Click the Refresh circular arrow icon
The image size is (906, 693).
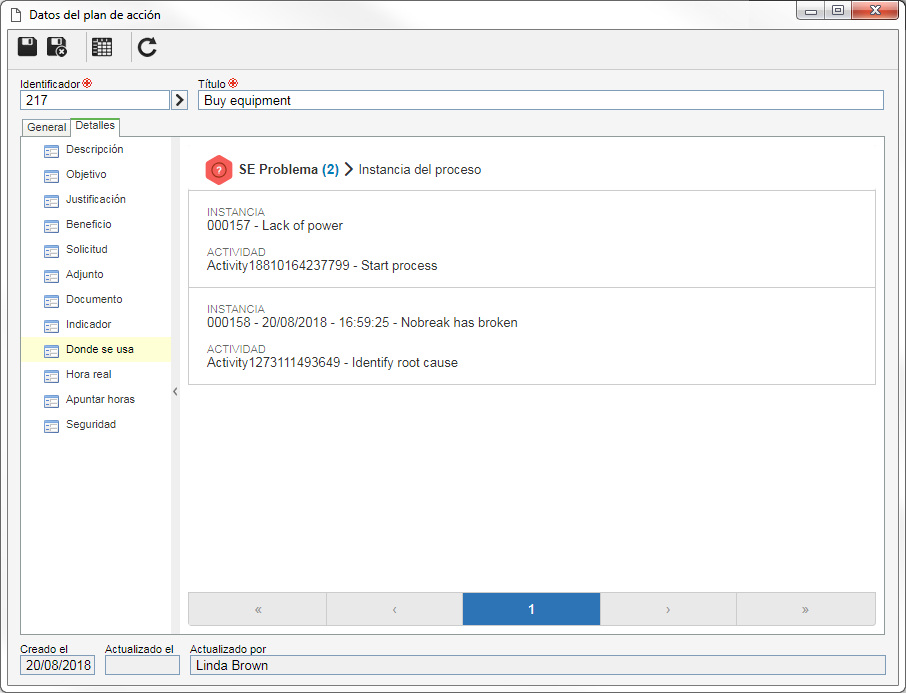pos(147,47)
